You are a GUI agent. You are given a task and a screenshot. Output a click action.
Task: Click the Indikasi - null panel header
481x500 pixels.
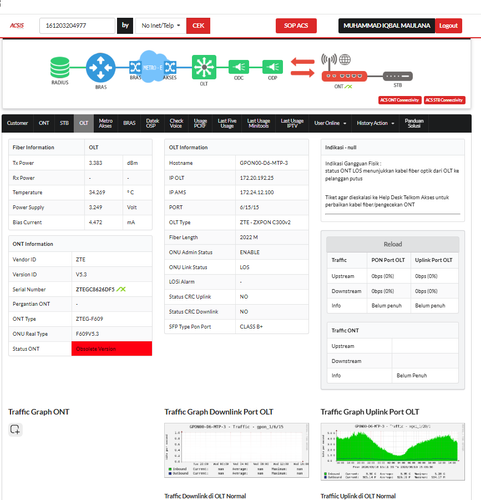point(393,147)
